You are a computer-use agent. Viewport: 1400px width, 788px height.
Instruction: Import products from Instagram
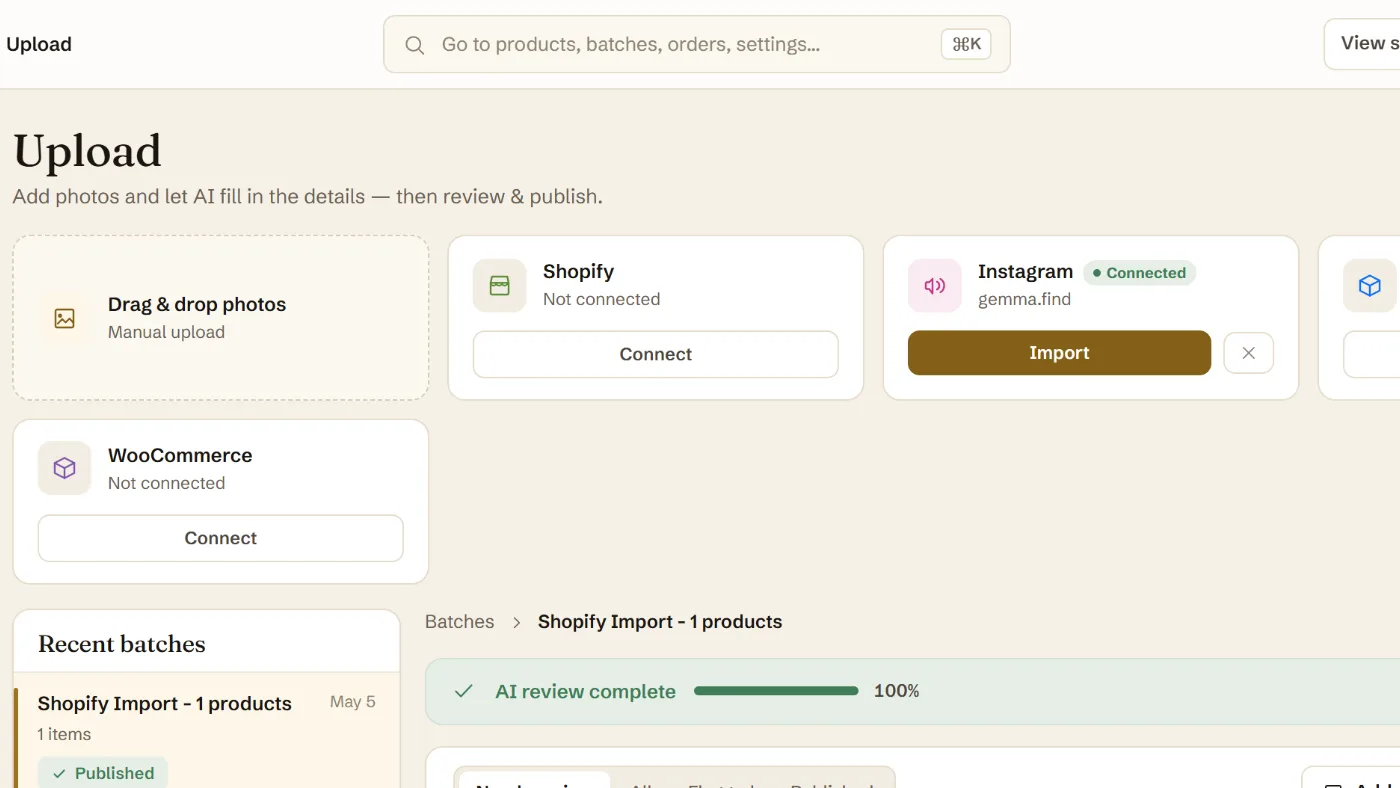tap(1059, 353)
